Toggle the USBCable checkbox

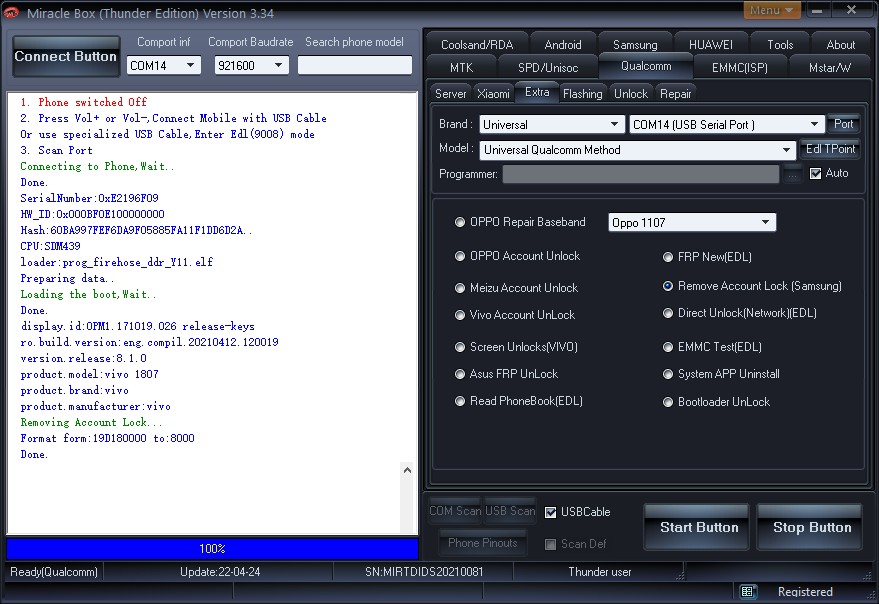pos(550,512)
